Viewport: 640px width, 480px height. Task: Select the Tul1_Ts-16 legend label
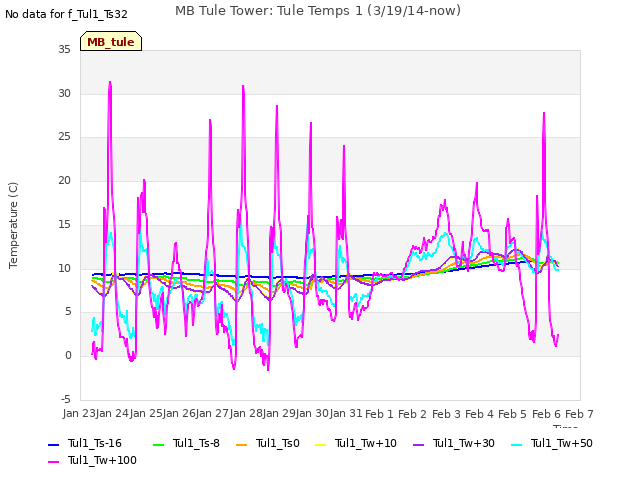click(95, 443)
